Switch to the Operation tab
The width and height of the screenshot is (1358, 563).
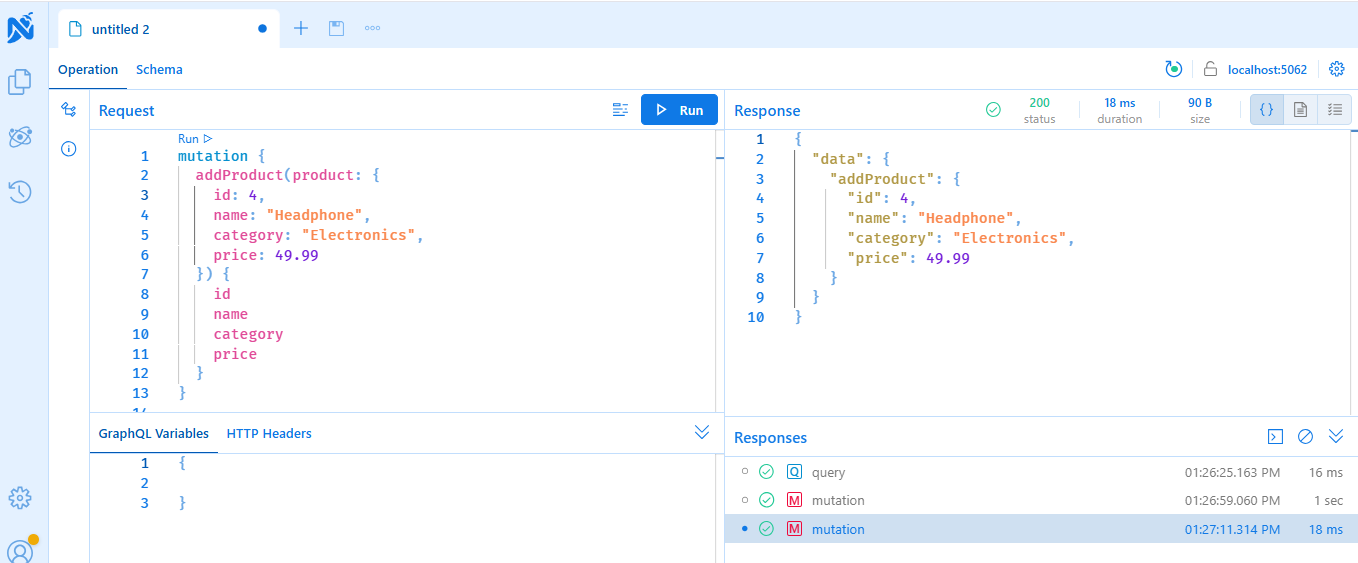tap(88, 70)
